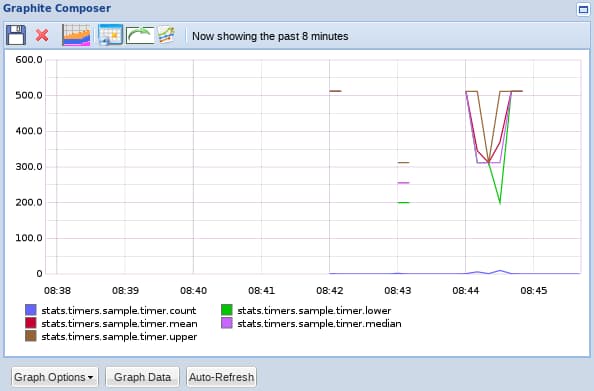Click the blue timer.count legend swatch
Image resolution: width=594 pixels, height=391 pixels.
pos(31,310)
